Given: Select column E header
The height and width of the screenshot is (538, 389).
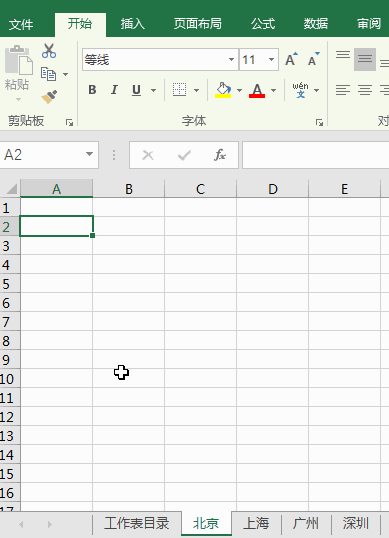Looking at the screenshot, I should pos(344,189).
